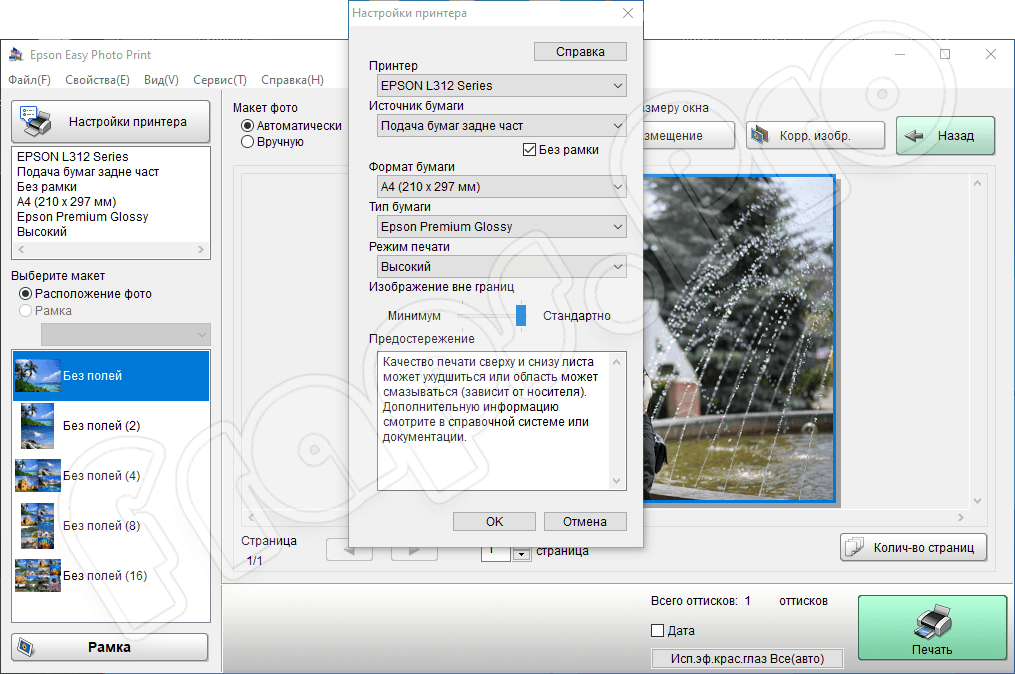Click the Справка button in the dialog
Screen dimensions: 1015x674
(x=580, y=52)
